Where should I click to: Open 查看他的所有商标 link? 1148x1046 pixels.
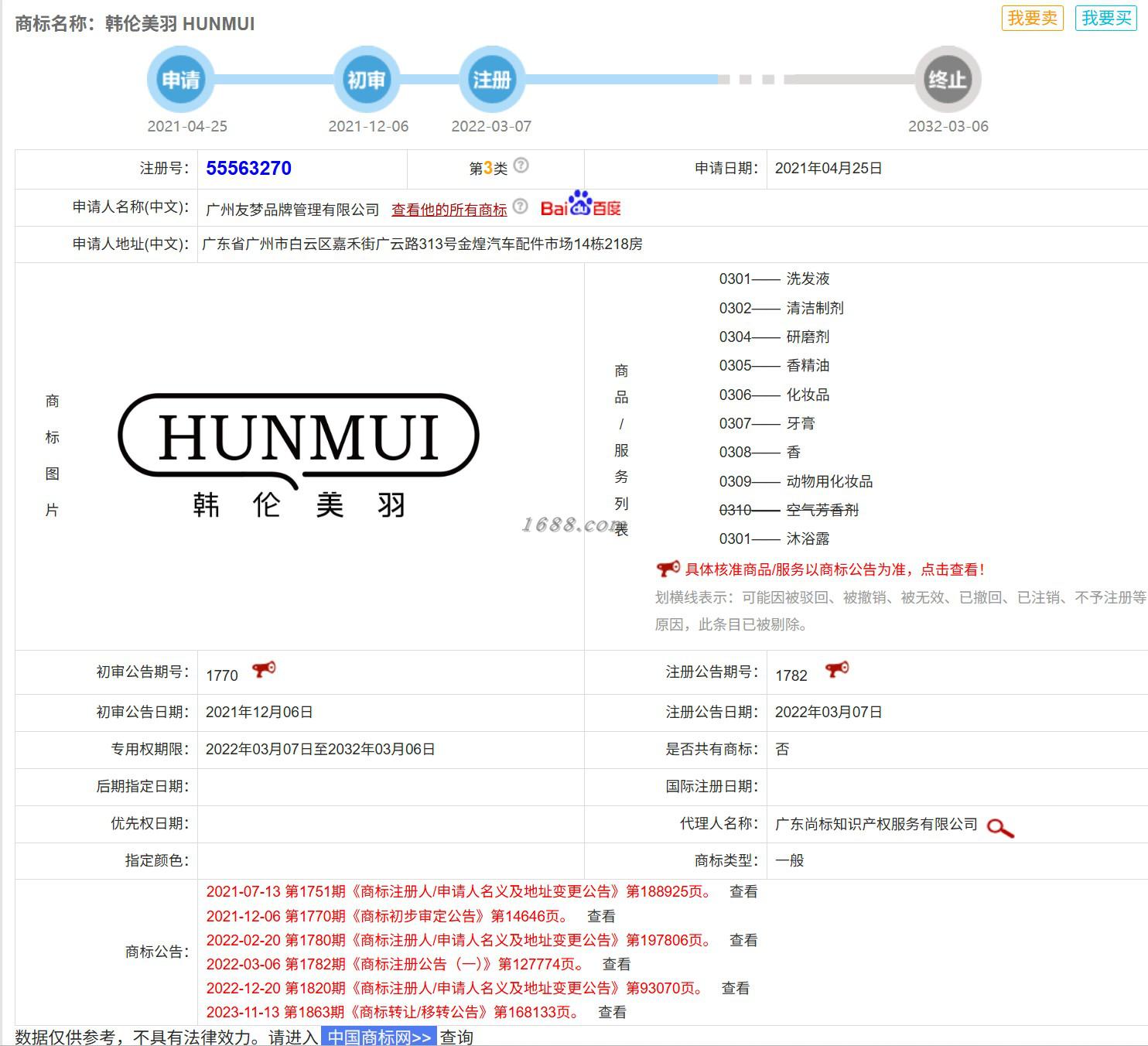pos(449,209)
